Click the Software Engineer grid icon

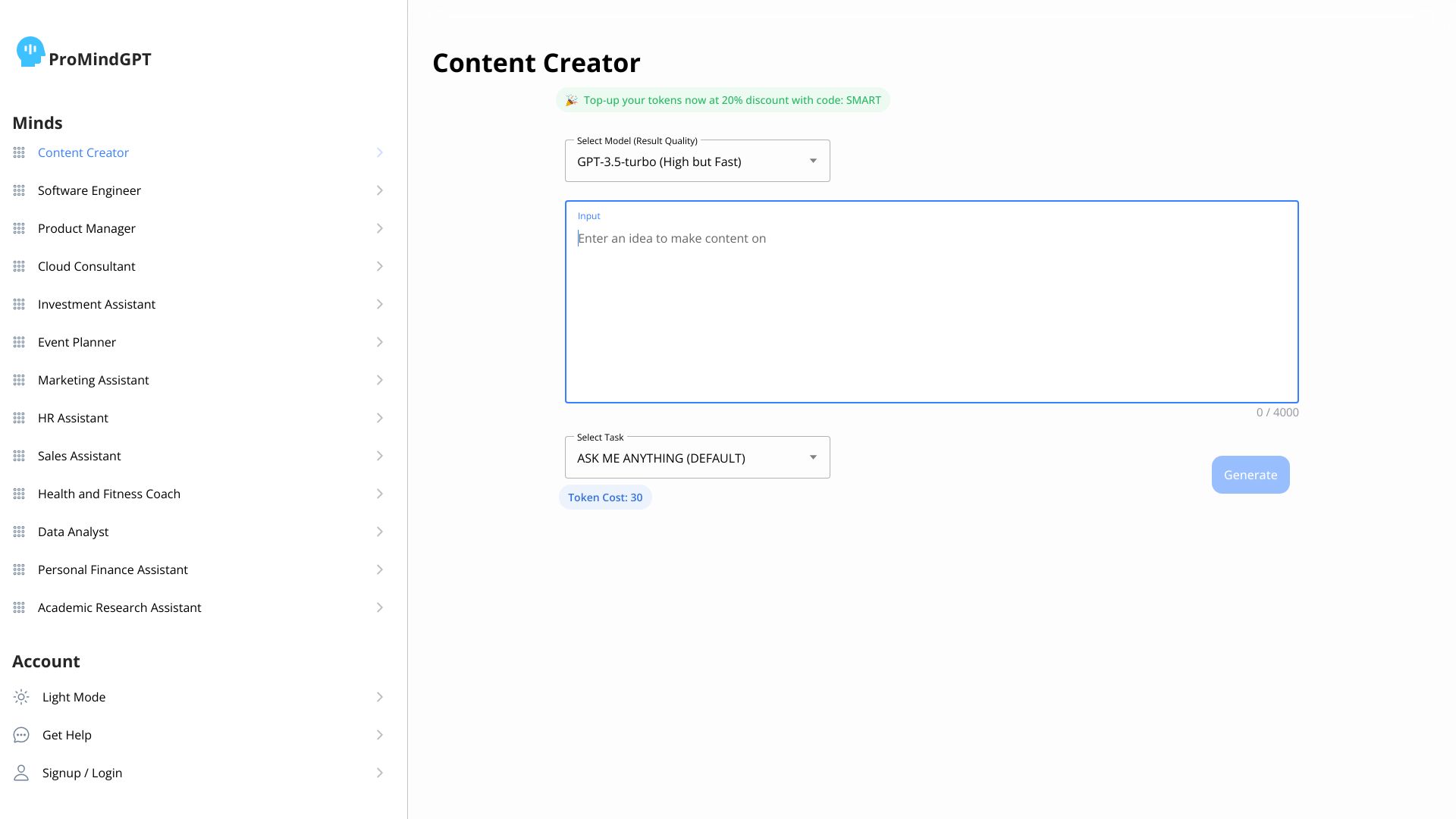pyautogui.click(x=19, y=190)
